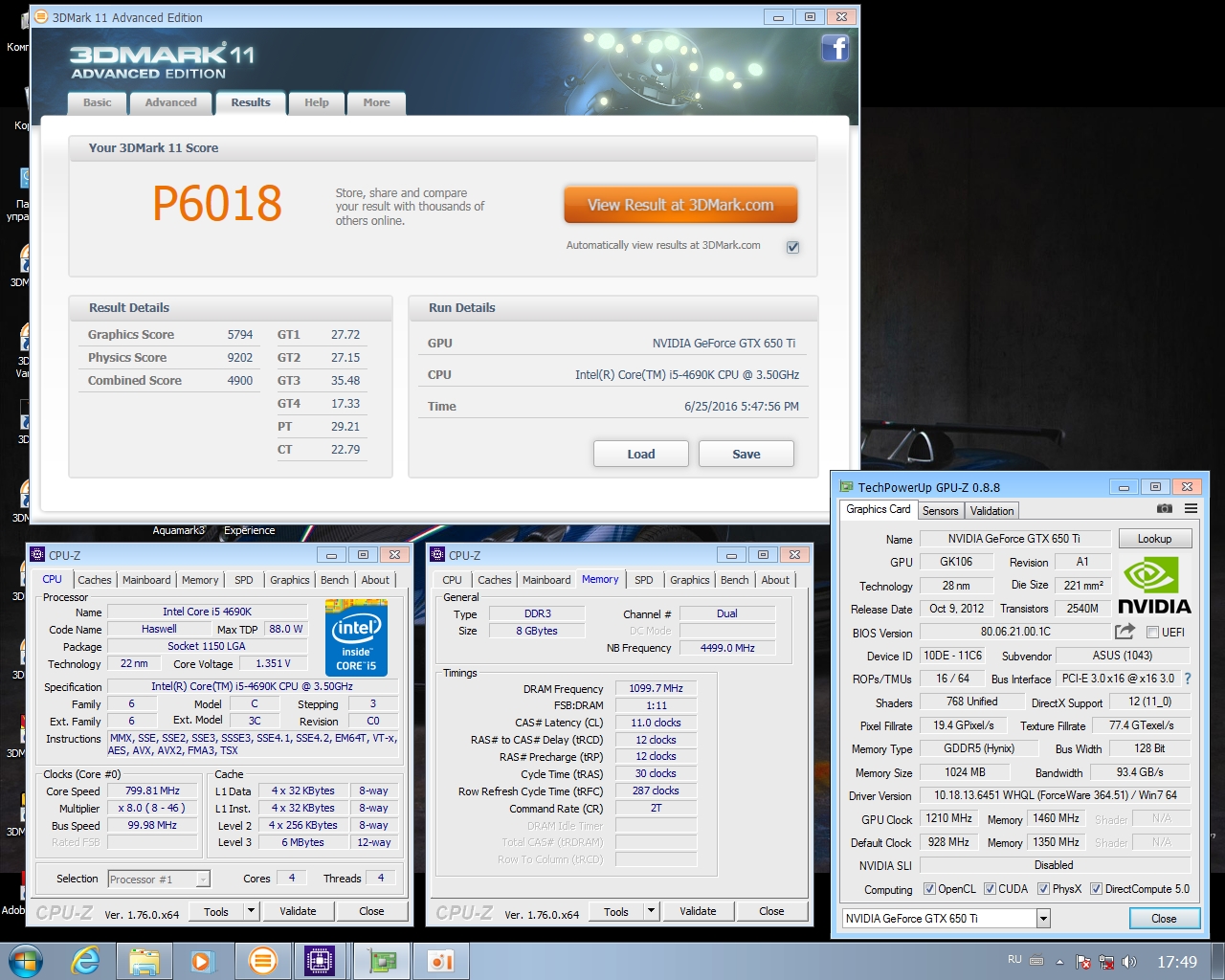Open the GPU-Z hamburger menu
This screenshot has height=980, width=1225.
point(1191,509)
